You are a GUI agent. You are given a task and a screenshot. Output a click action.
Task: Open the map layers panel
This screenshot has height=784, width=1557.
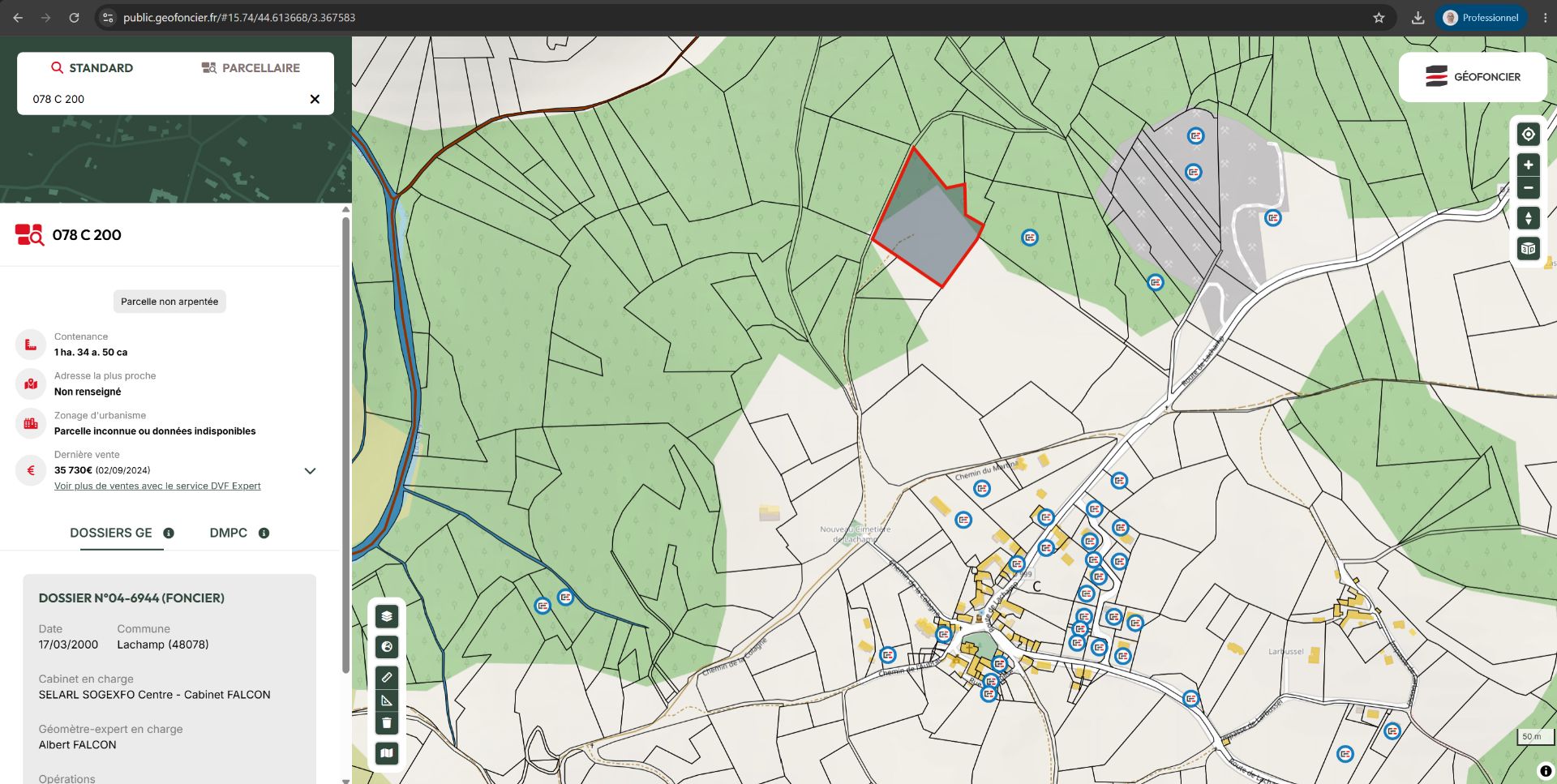pyautogui.click(x=387, y=616)
